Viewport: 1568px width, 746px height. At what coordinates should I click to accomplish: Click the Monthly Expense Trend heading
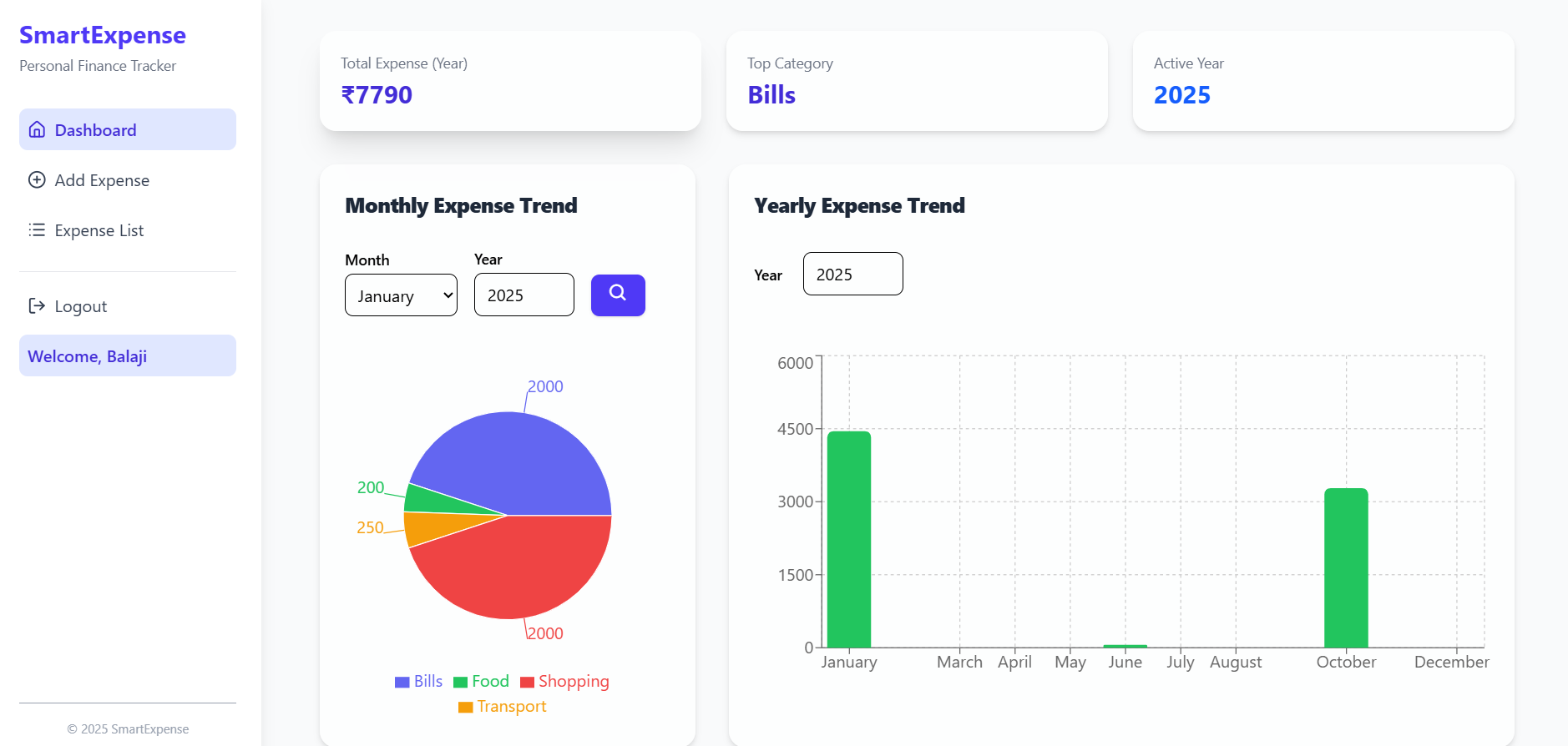(x=461, y=205)
